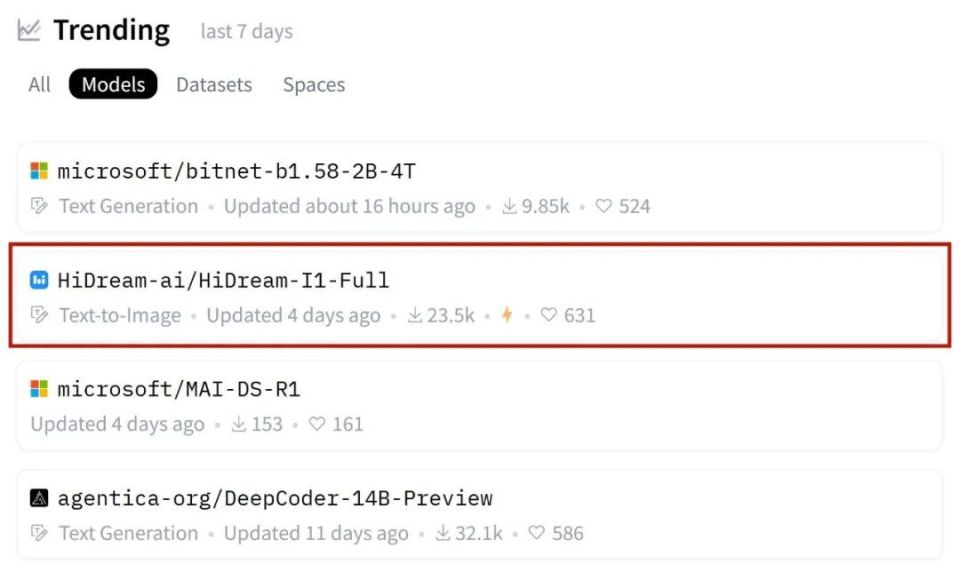Switch to the Datasets tab
Image resolution: width=960 pixels, height=572 pixels.
[214, 84]
